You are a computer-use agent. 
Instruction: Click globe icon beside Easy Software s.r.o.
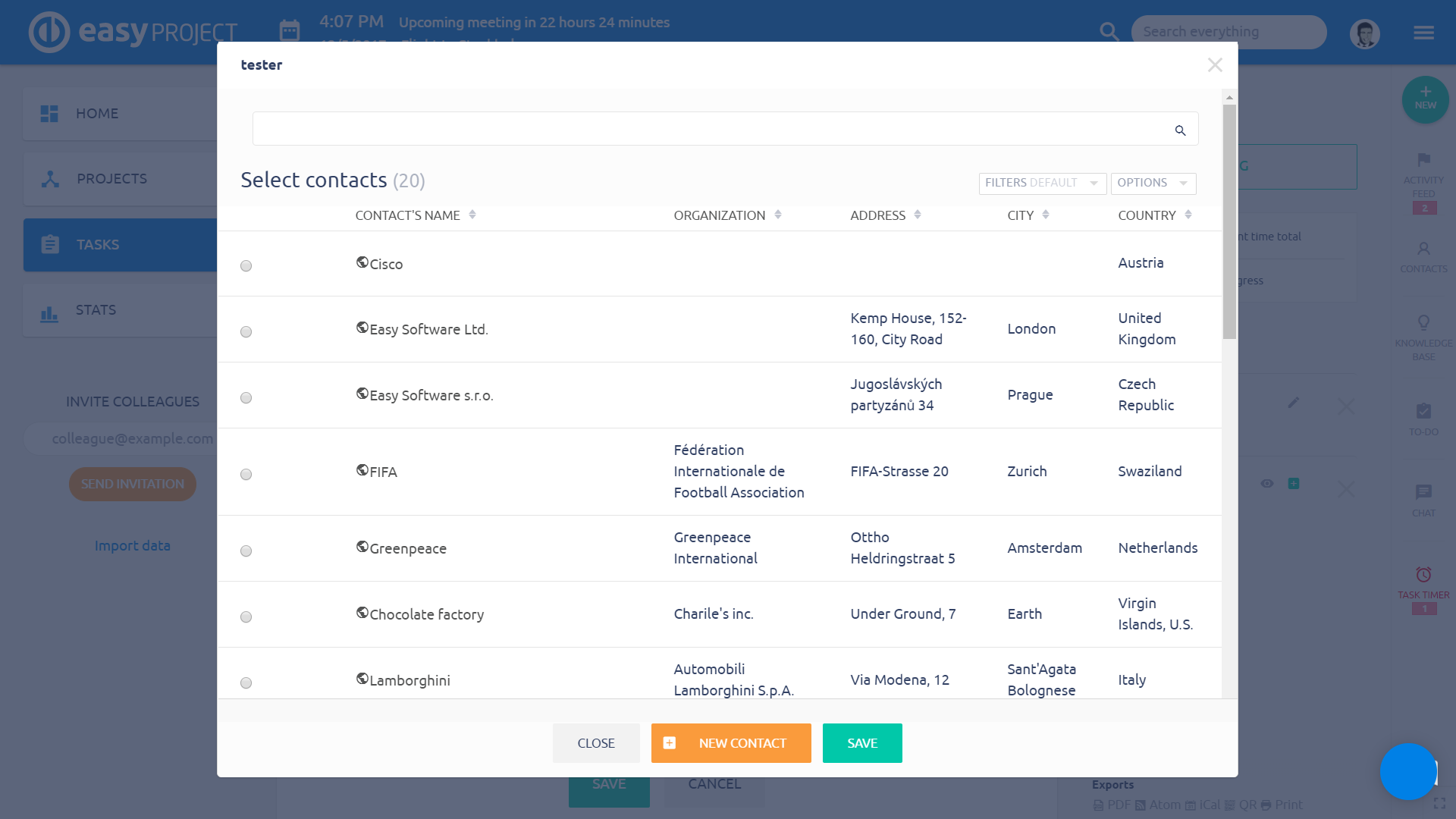(x=362, y=394)
